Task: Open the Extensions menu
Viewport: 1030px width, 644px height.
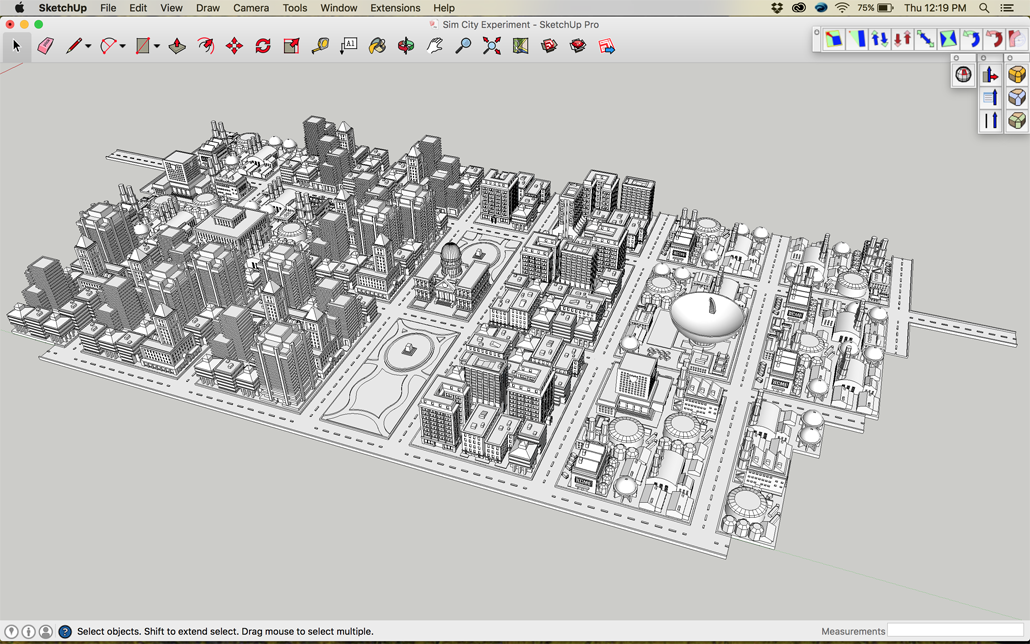Action: coord(395,8)
